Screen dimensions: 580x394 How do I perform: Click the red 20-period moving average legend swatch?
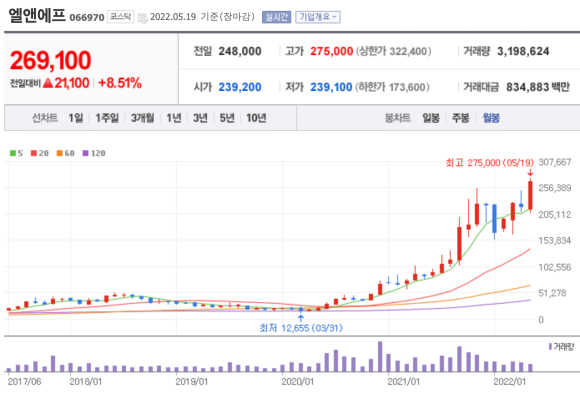tap(34, 153)
